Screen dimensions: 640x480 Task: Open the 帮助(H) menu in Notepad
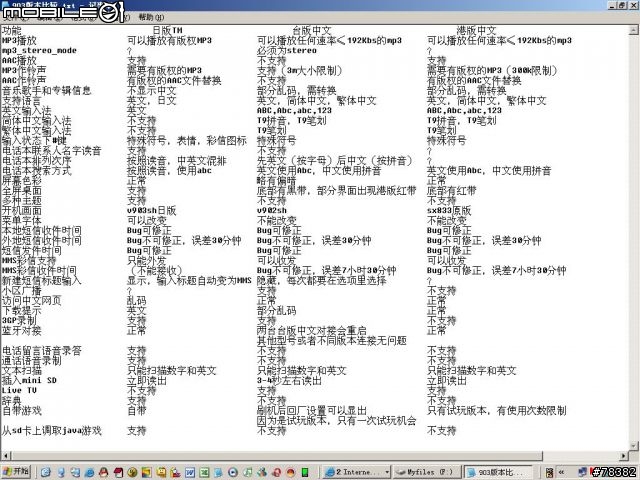point(151,17)
